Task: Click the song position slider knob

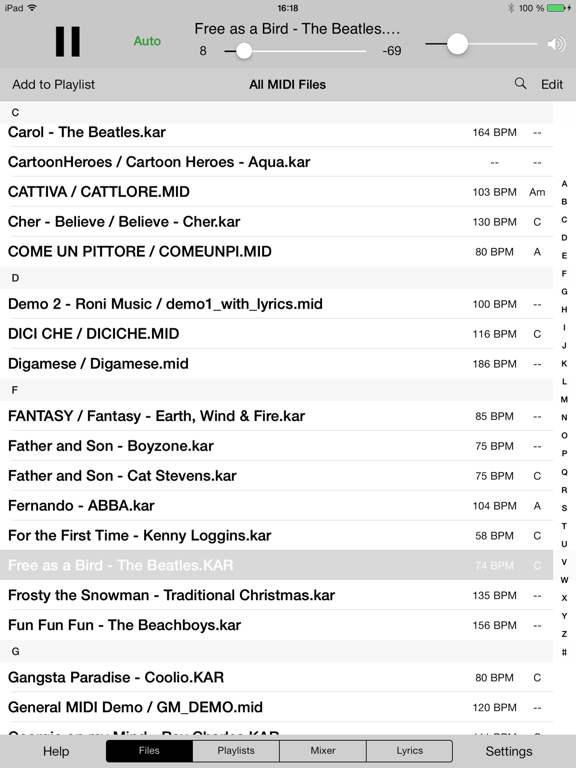Action: tap(244, 51)
